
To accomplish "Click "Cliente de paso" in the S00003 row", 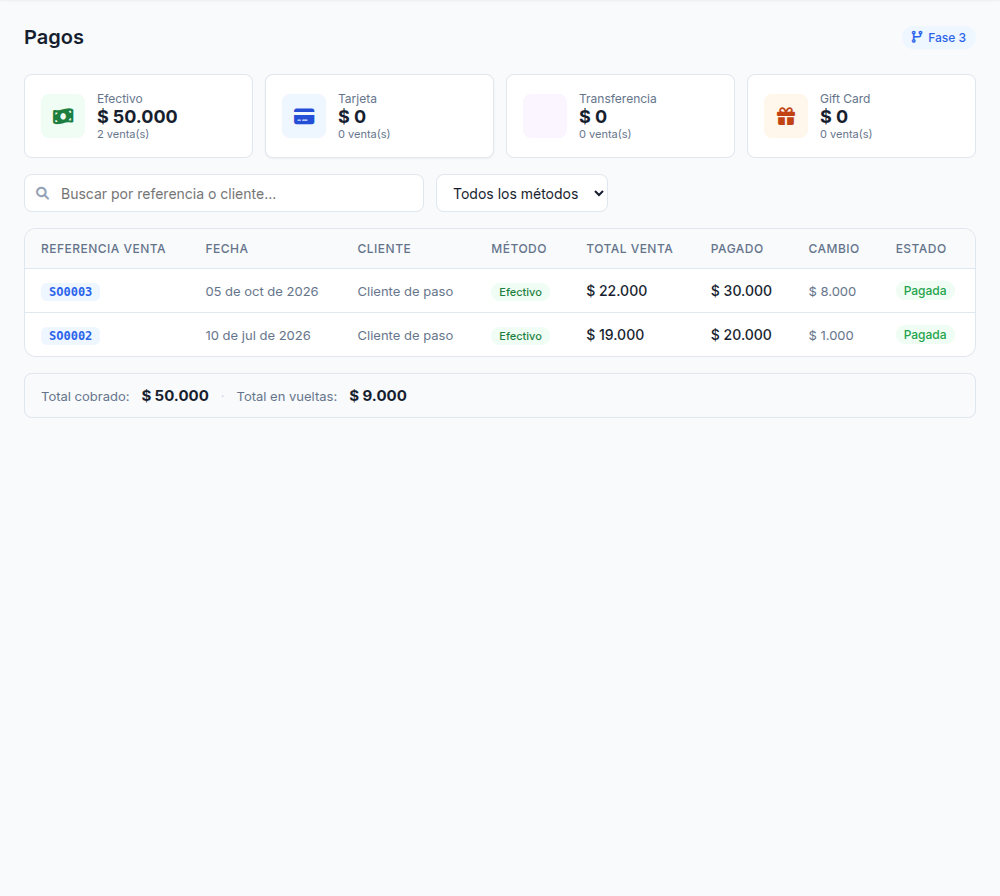I will coord(405,291).
